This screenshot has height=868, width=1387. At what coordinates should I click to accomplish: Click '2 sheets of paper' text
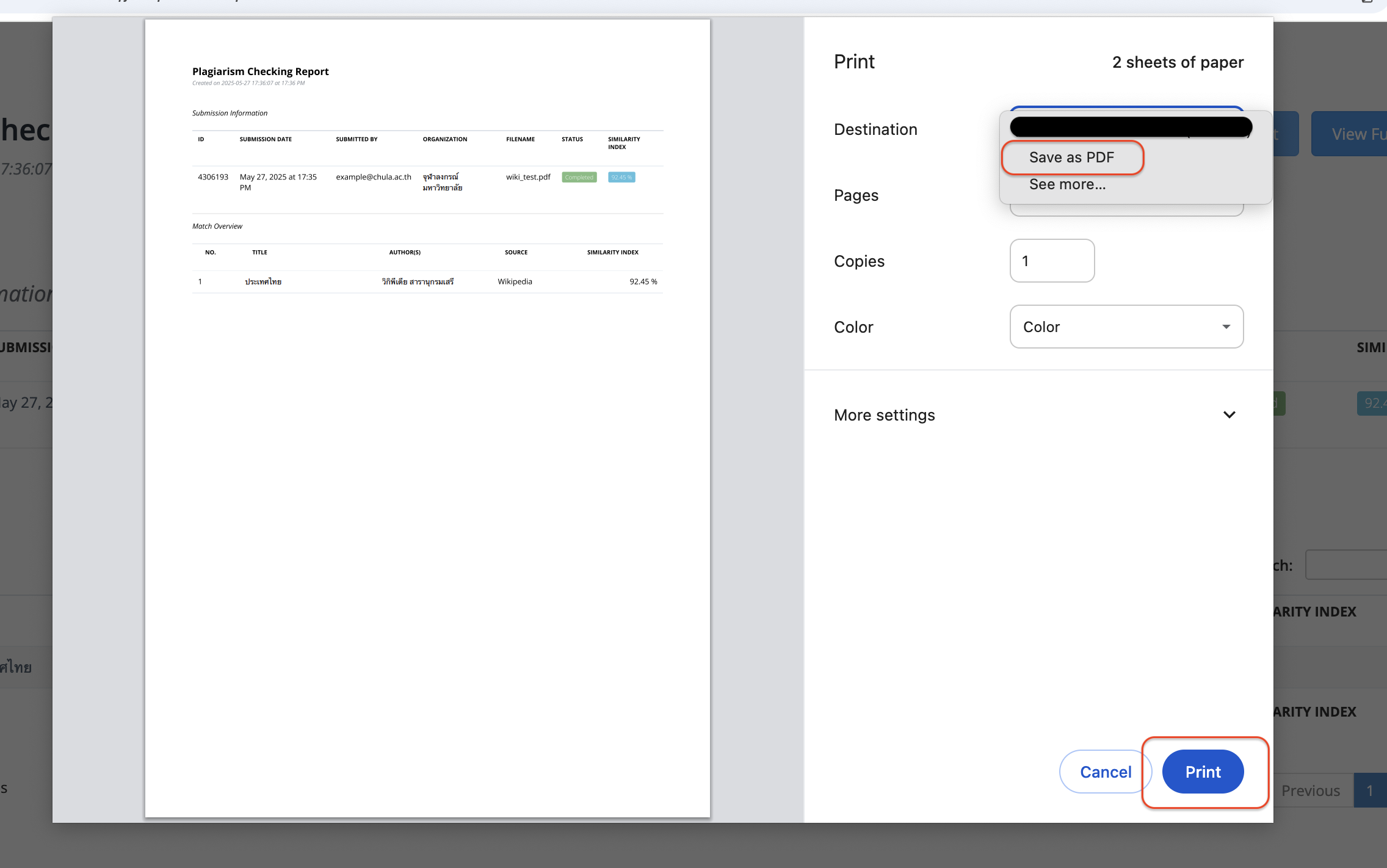pos(1178,62)
